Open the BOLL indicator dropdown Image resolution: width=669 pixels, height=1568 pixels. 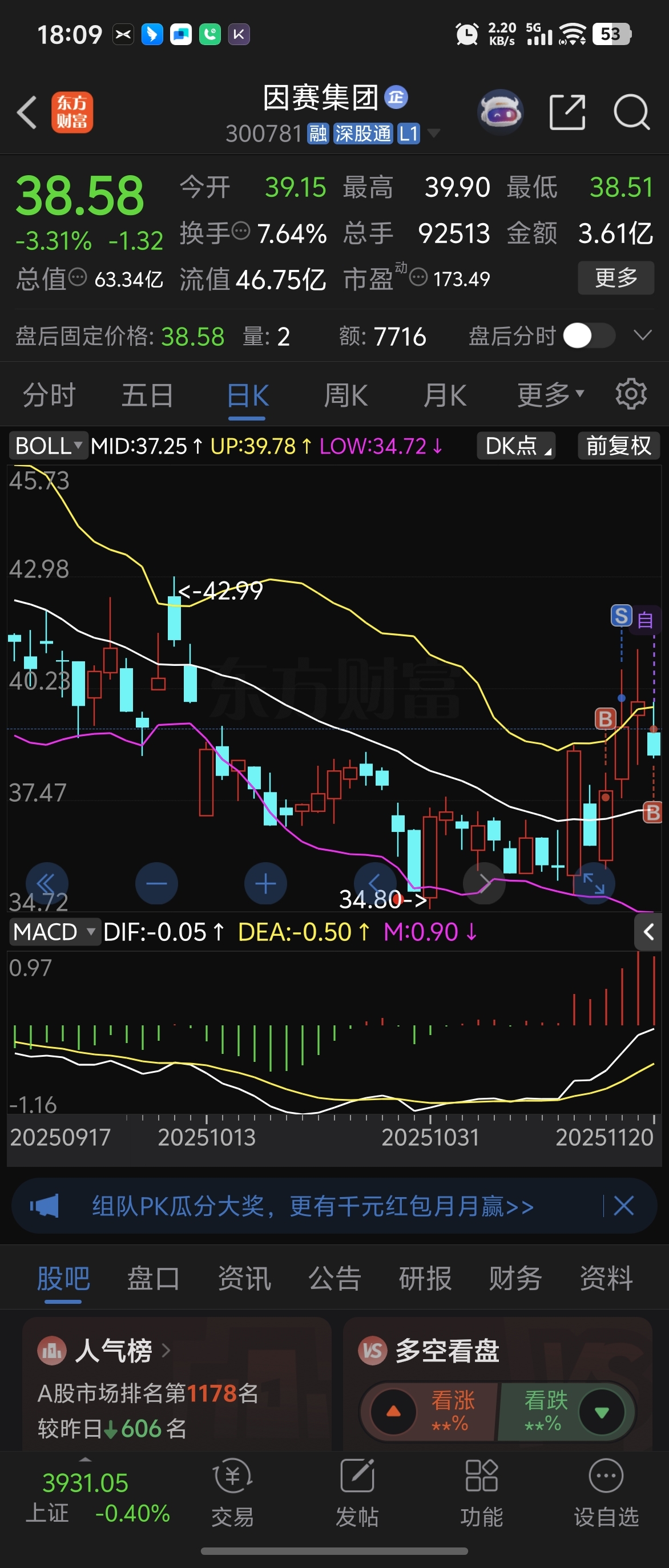coord(48,446)
